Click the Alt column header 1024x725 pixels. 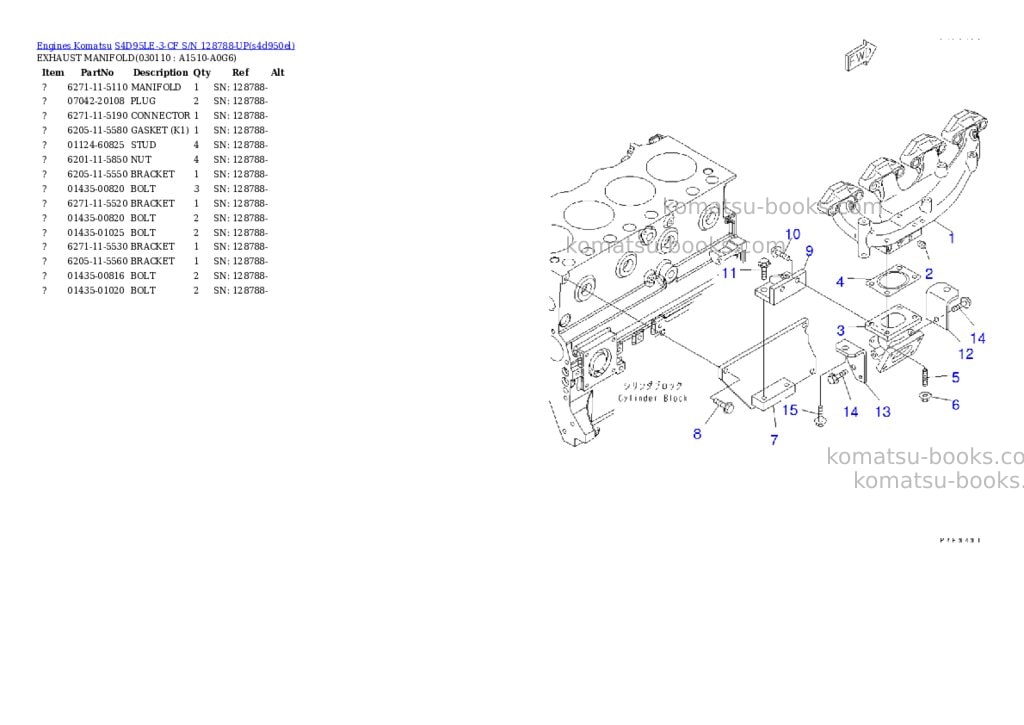pos(278,72)
